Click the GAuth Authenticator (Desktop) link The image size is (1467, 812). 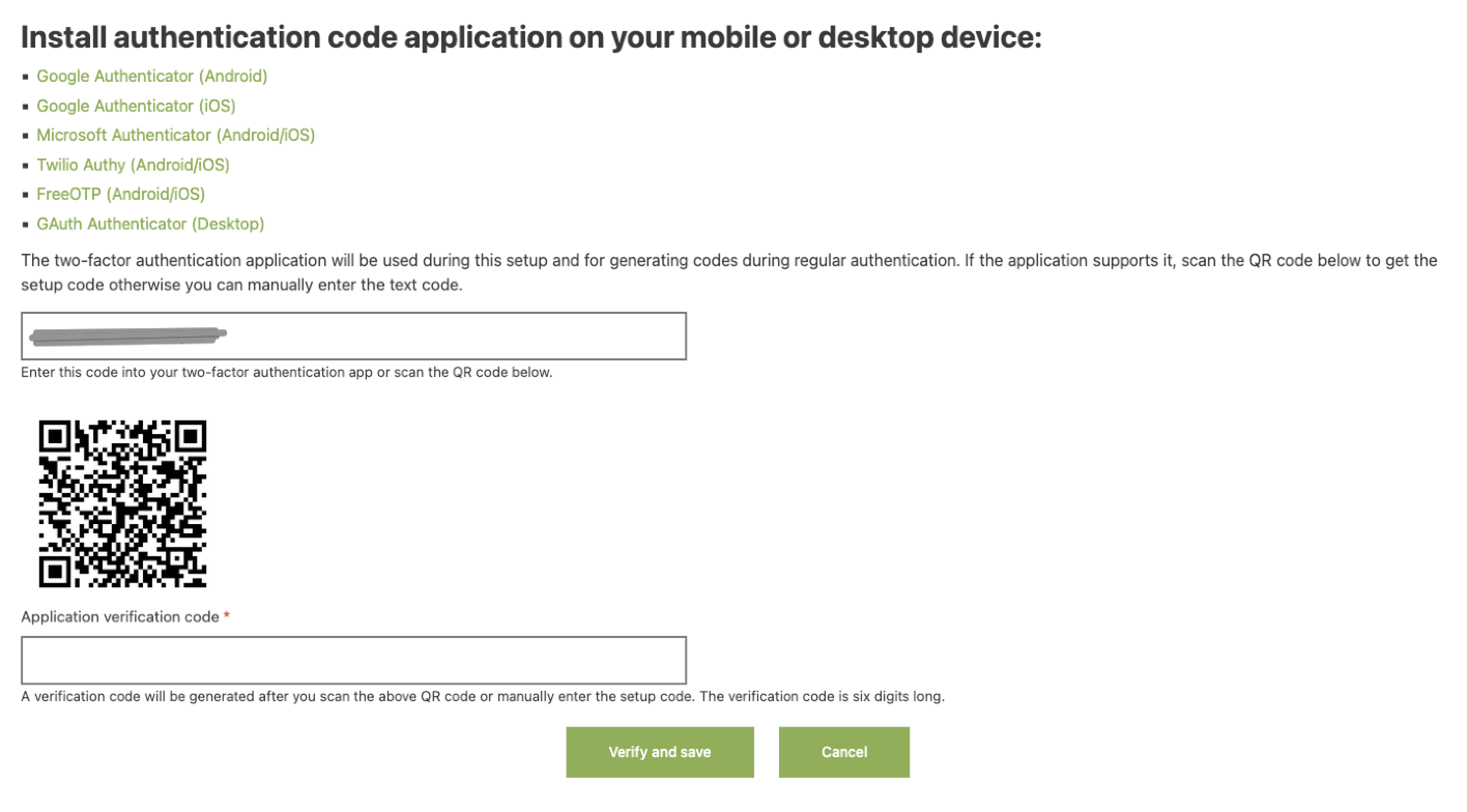point(150,224)
